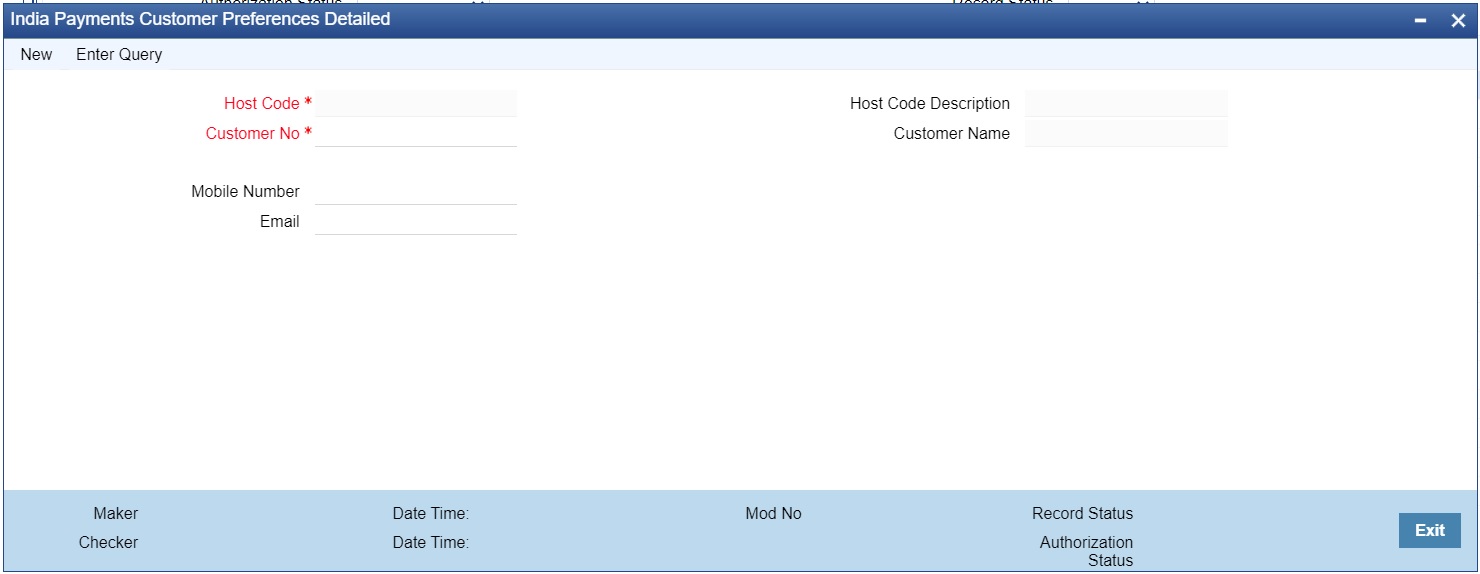Click the Customer Name label
The width and height of the screenshot is (1480, 574).
952,133
